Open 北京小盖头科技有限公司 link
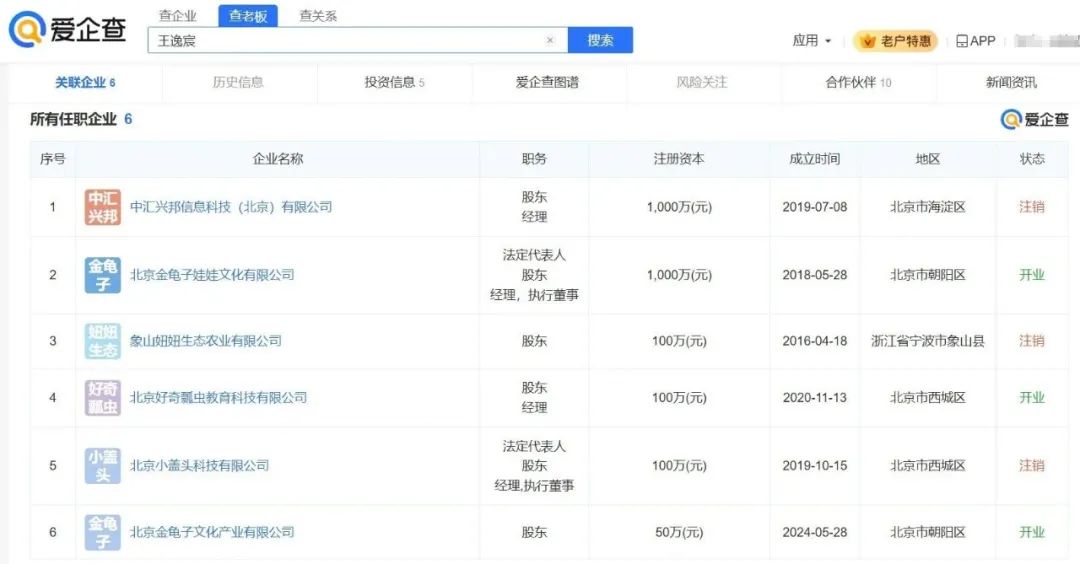Screen dimensions: 1080x564 (200, 466)
